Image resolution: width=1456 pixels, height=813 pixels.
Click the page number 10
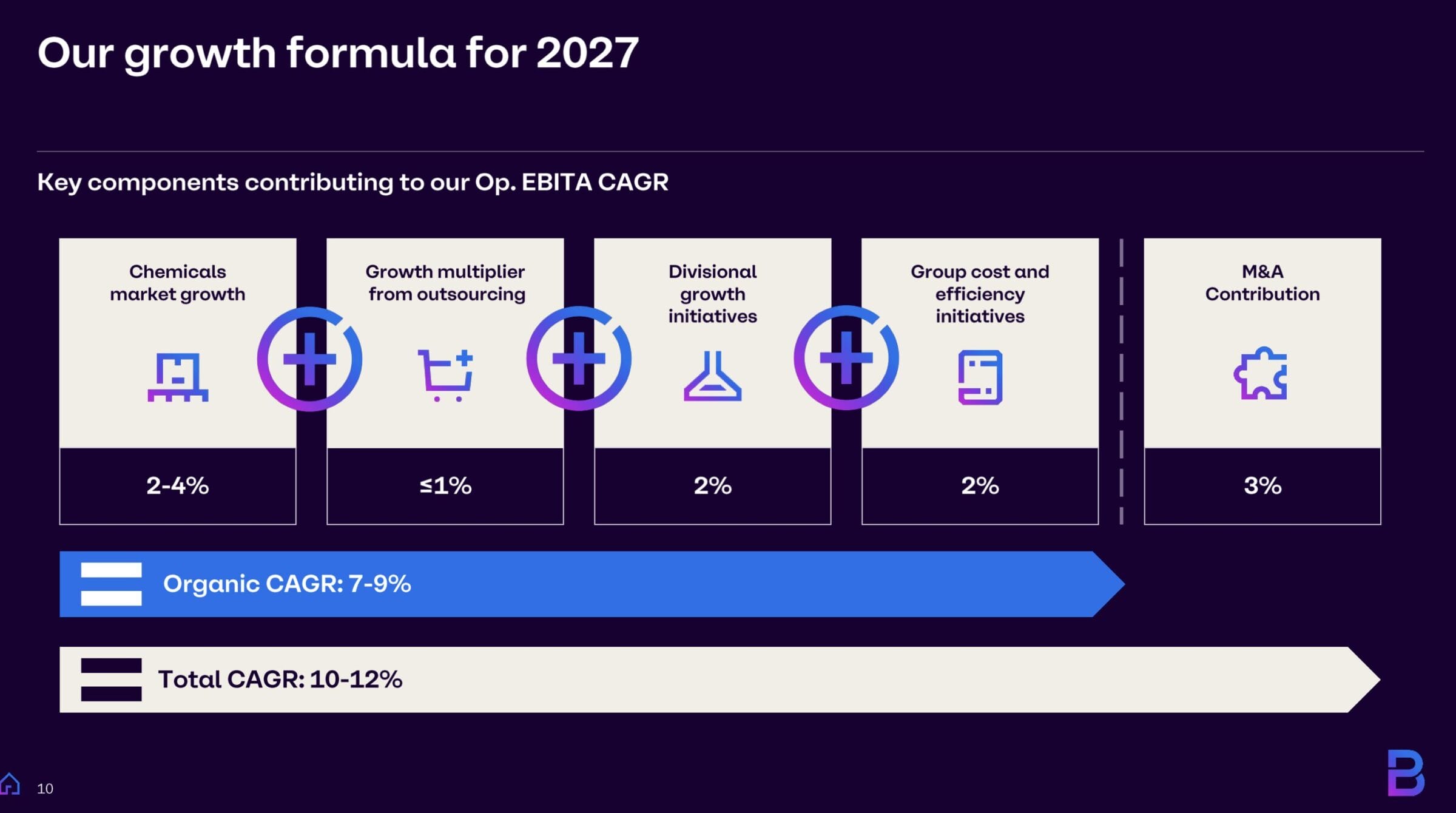point(45,789)
